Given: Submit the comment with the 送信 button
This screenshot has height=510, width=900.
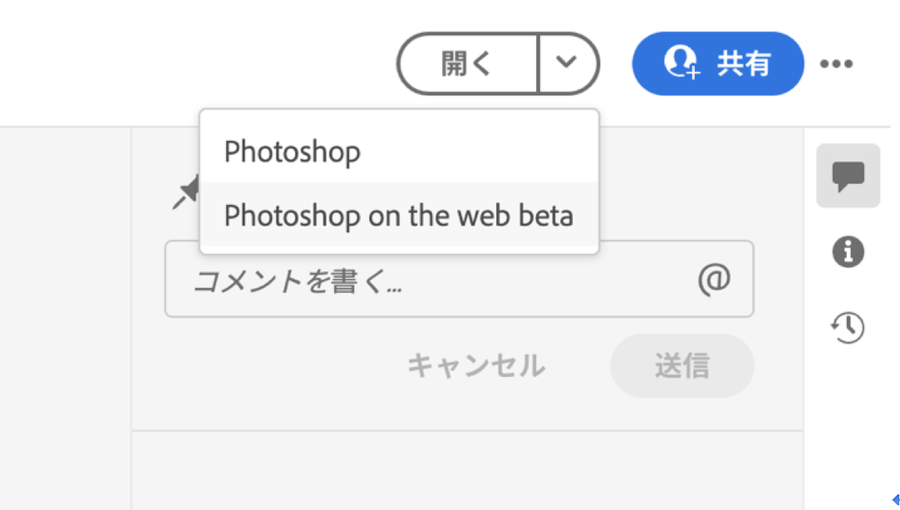Looking at the screenshot, I should point(682,365).
